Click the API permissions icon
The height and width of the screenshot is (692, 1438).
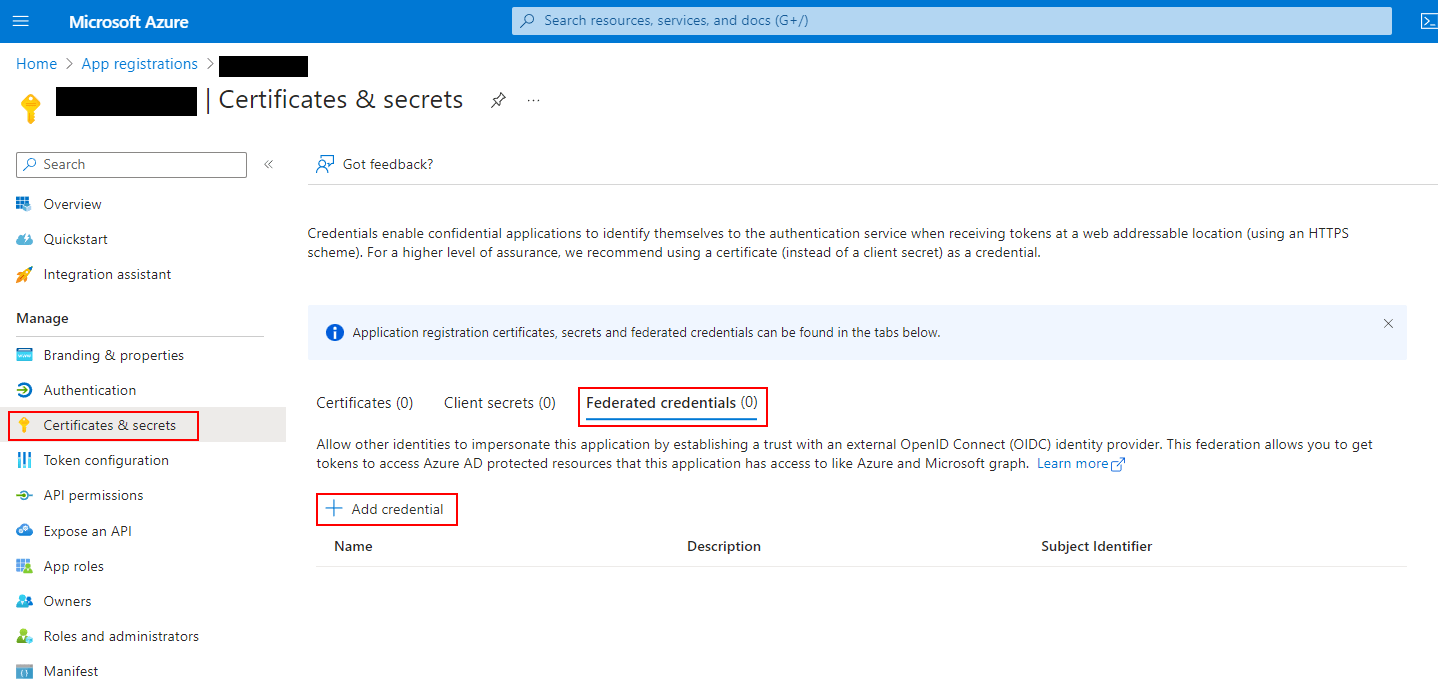[x=24, y=495]
